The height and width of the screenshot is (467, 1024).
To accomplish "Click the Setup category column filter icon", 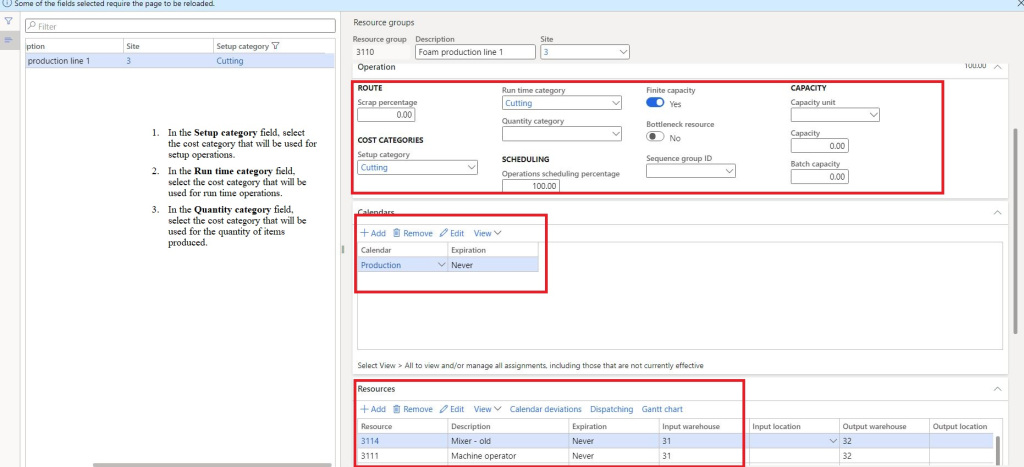I will [275, 46].
